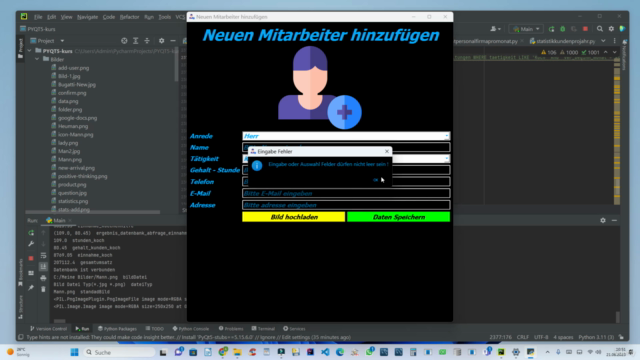The width and height of the screenshot is (640, 360).
Task: Click the Daten Speichern button
Action: pos(398,217)
